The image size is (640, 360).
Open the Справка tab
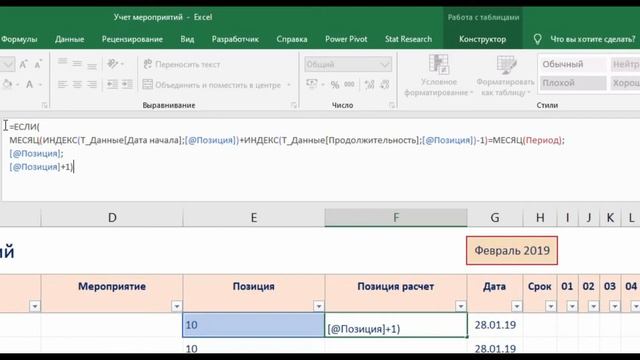point(292,39)
